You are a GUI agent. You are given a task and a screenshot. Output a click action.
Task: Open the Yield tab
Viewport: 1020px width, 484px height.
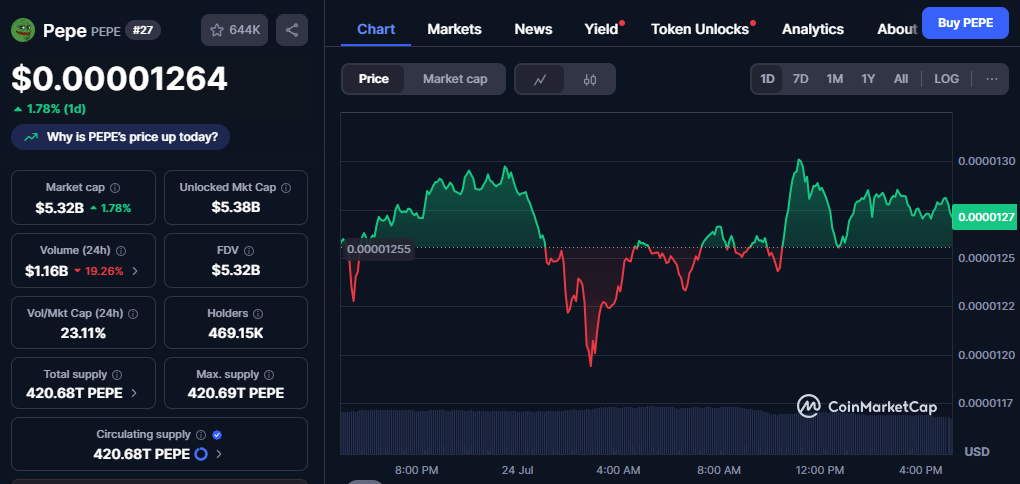point(602,29)
